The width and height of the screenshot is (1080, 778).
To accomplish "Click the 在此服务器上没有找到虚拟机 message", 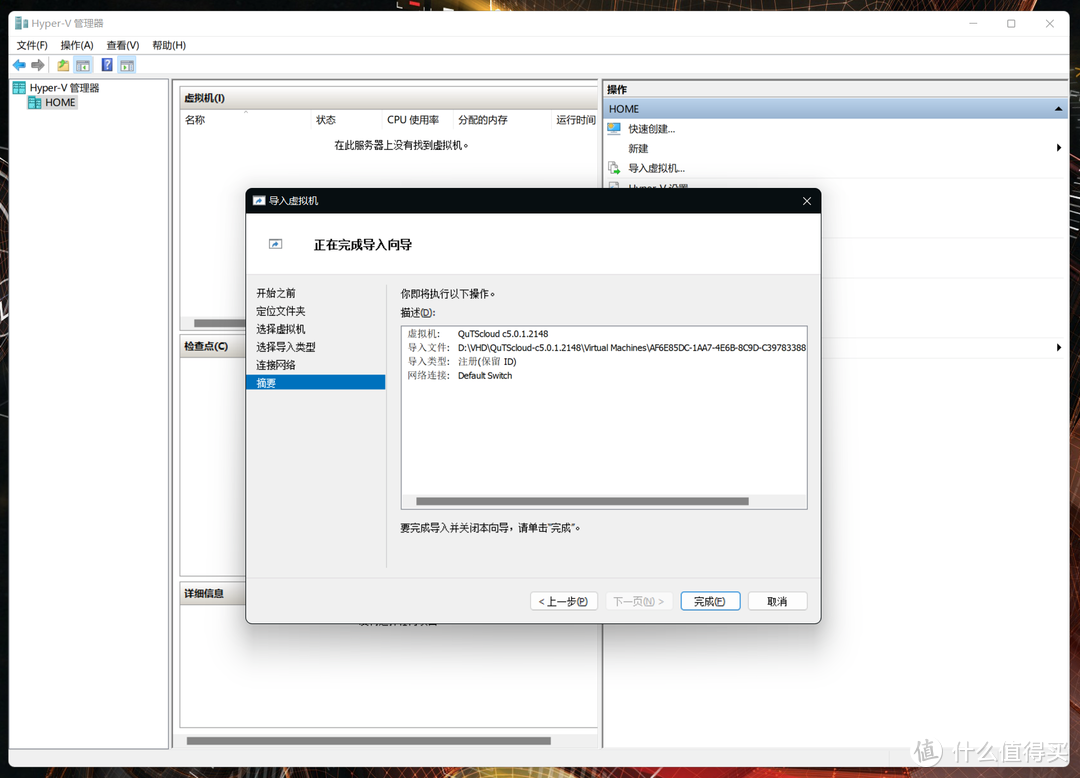I will pos(401,145).
